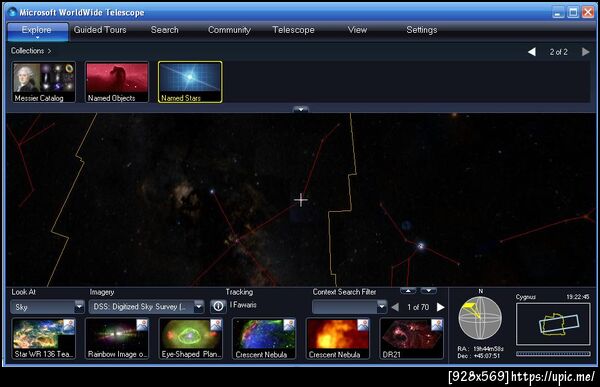Click the down arrow above context results

tap(428, 291)
